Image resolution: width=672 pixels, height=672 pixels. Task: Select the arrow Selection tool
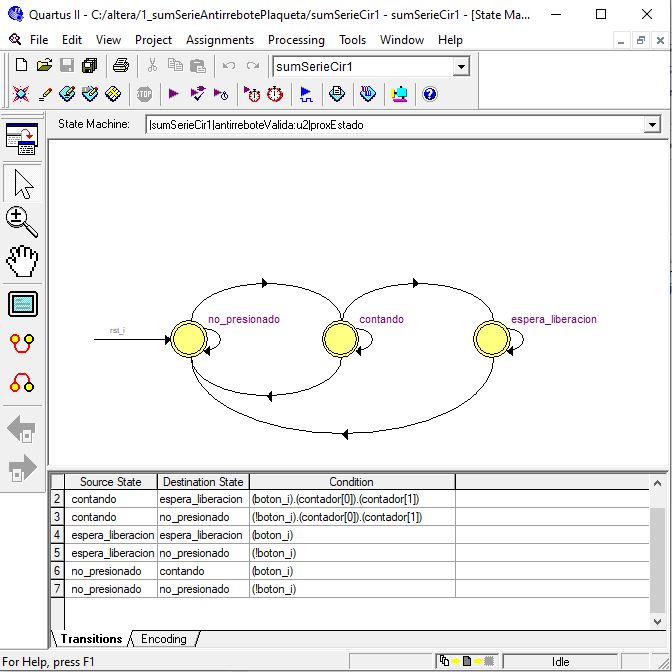point(22,183)
